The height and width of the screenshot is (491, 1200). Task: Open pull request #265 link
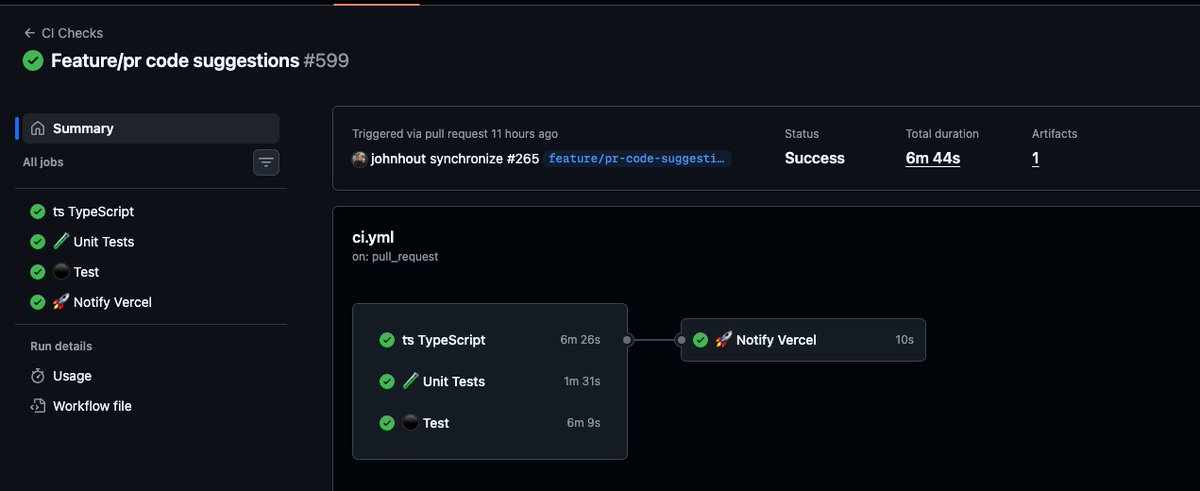522,159
